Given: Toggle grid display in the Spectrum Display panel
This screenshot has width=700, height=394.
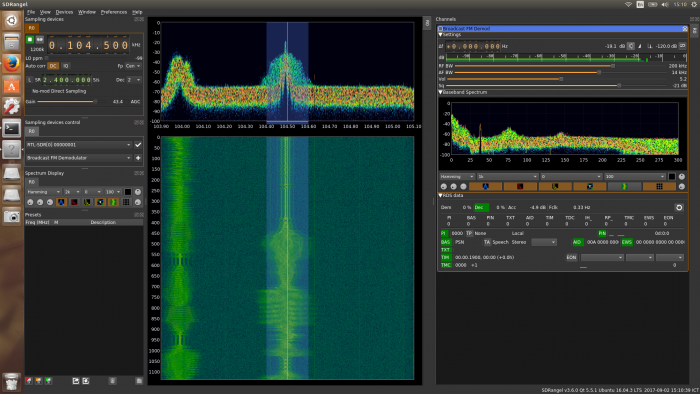Looking at the screenshot, I should [126, 202].
